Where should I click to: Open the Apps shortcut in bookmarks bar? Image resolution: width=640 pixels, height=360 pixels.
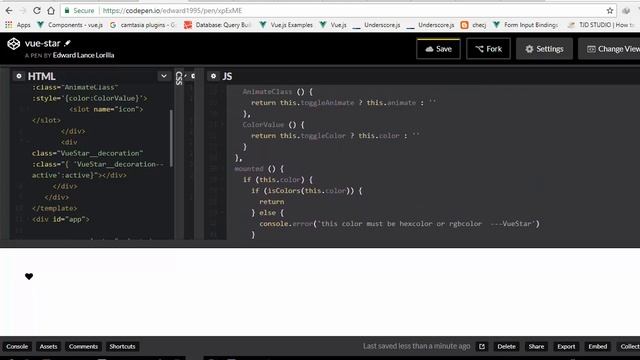[18, 25]
